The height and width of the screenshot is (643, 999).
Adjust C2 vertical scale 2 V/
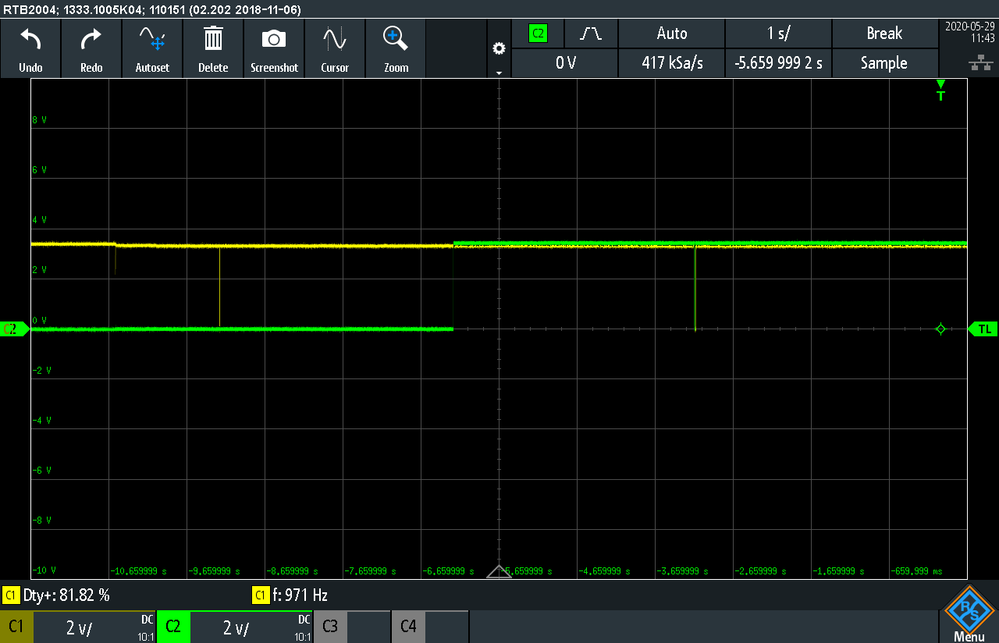pos(236,628)
